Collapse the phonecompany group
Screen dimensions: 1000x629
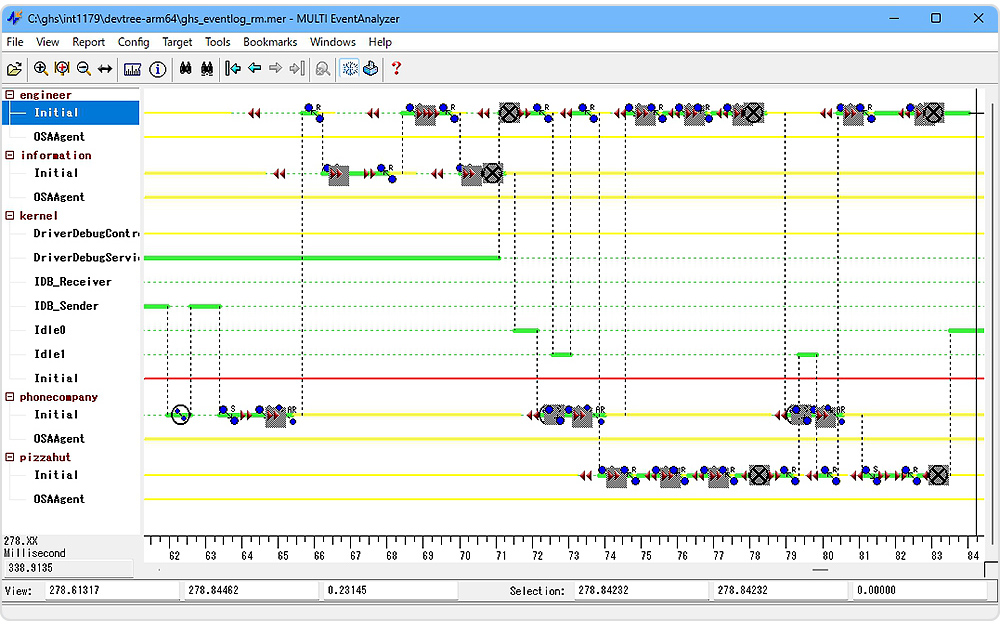10,397
